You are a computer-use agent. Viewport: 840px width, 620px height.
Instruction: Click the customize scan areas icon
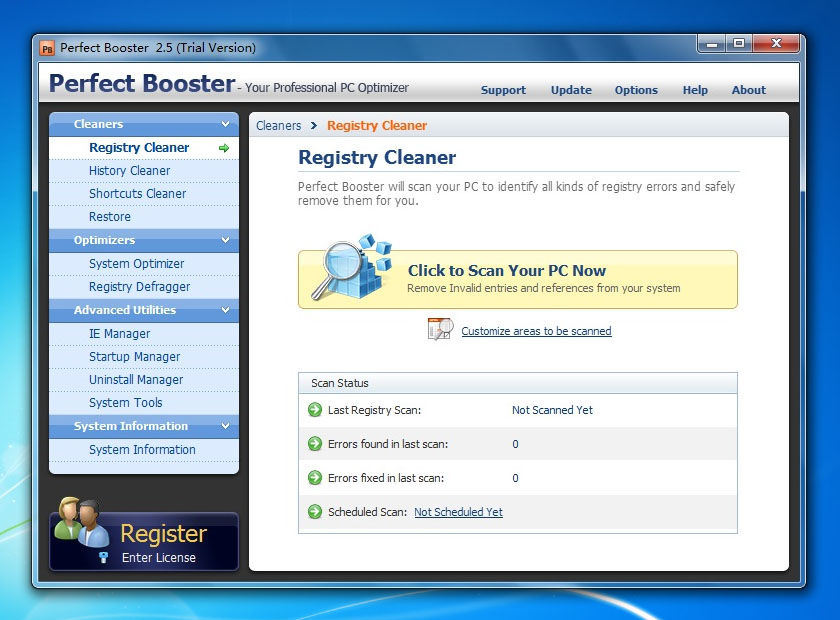click(440, 329)
